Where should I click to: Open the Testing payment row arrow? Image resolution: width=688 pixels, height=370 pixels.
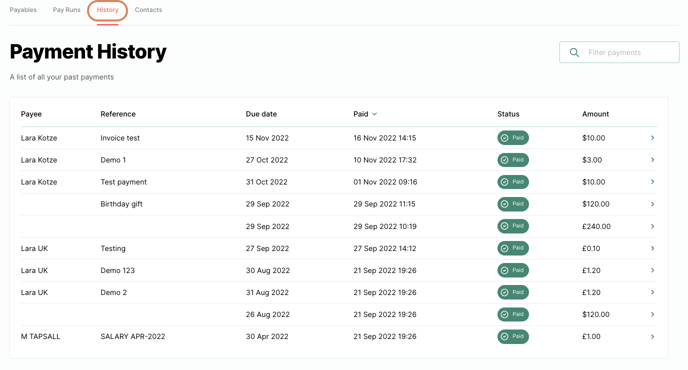click(652, 248)
